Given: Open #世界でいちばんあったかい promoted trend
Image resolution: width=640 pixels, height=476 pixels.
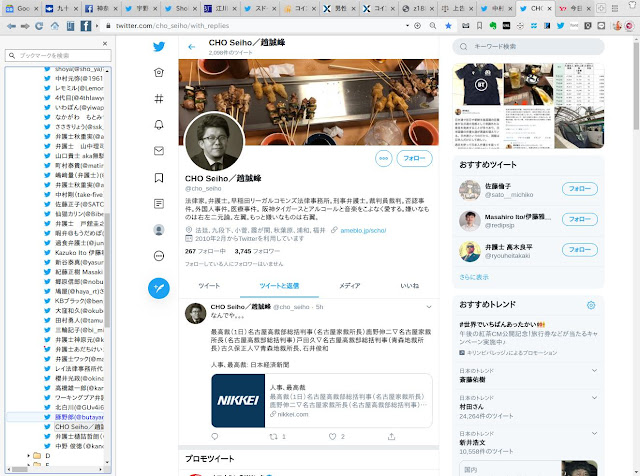Looking at the screenshot, I should pos(502,325).
